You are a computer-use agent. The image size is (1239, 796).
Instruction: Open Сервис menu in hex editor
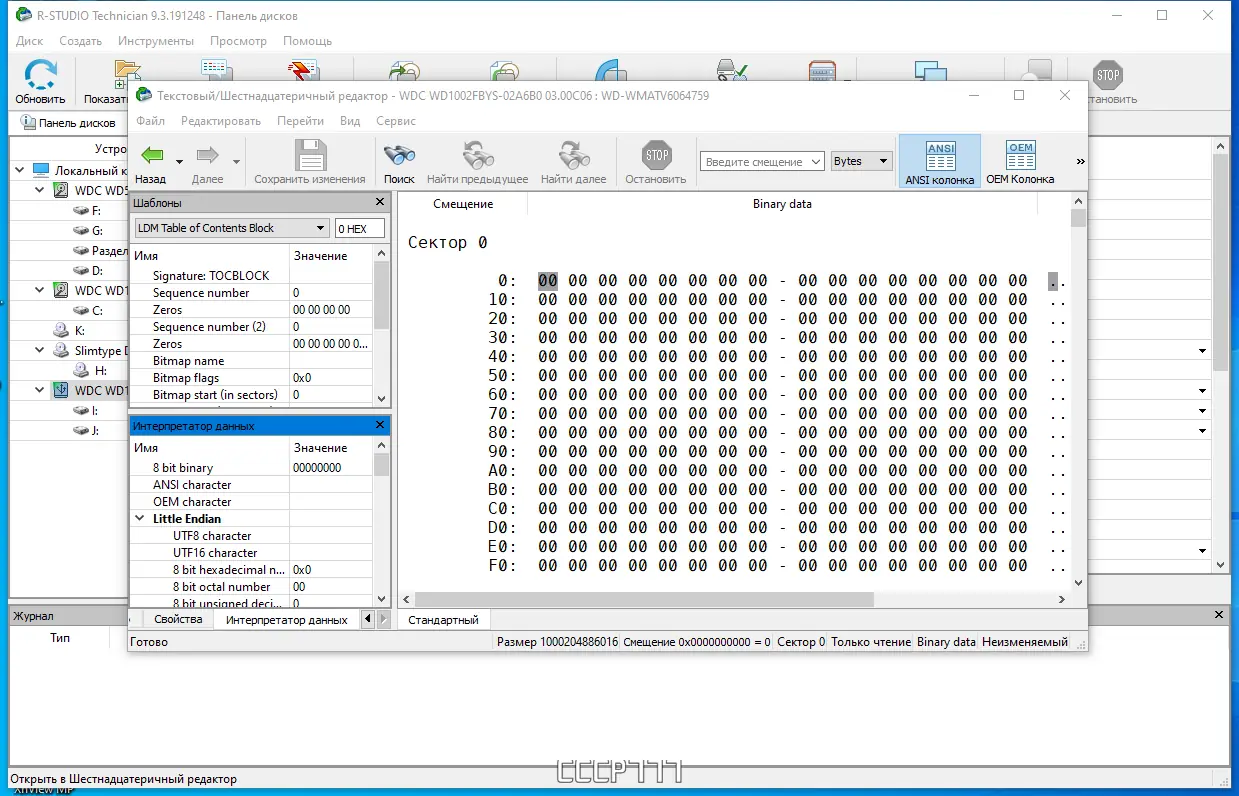396,121
